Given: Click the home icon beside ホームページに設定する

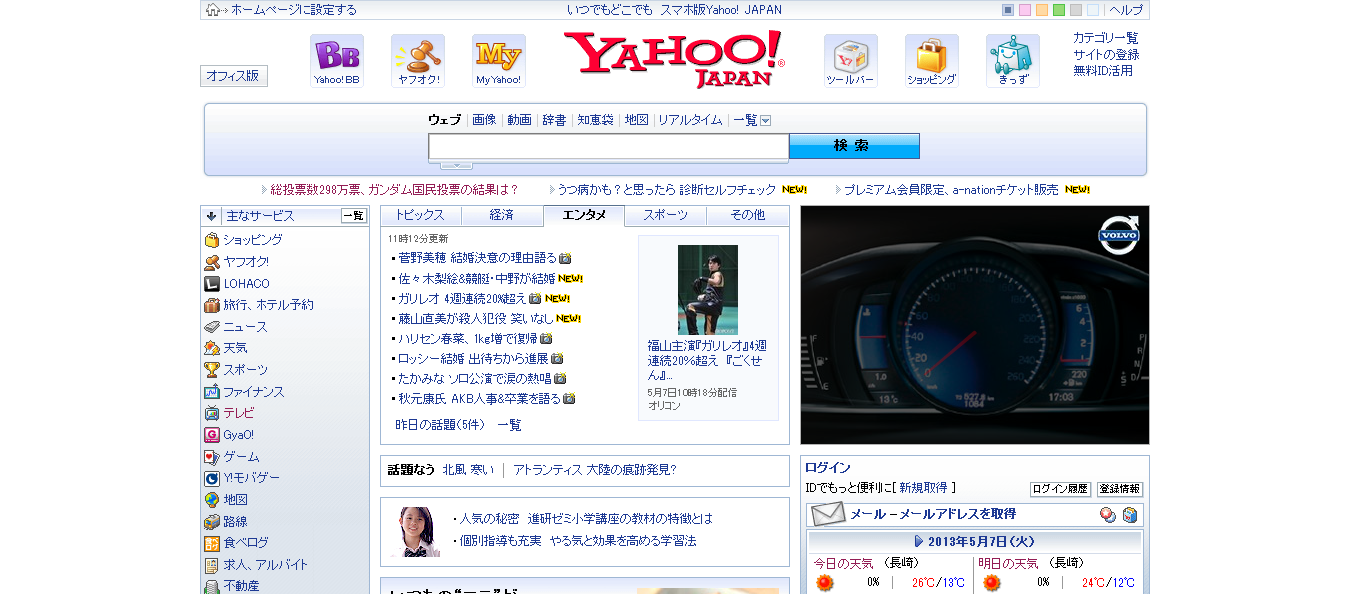Looking at the screenshot, I should click(x=213, y=10).
